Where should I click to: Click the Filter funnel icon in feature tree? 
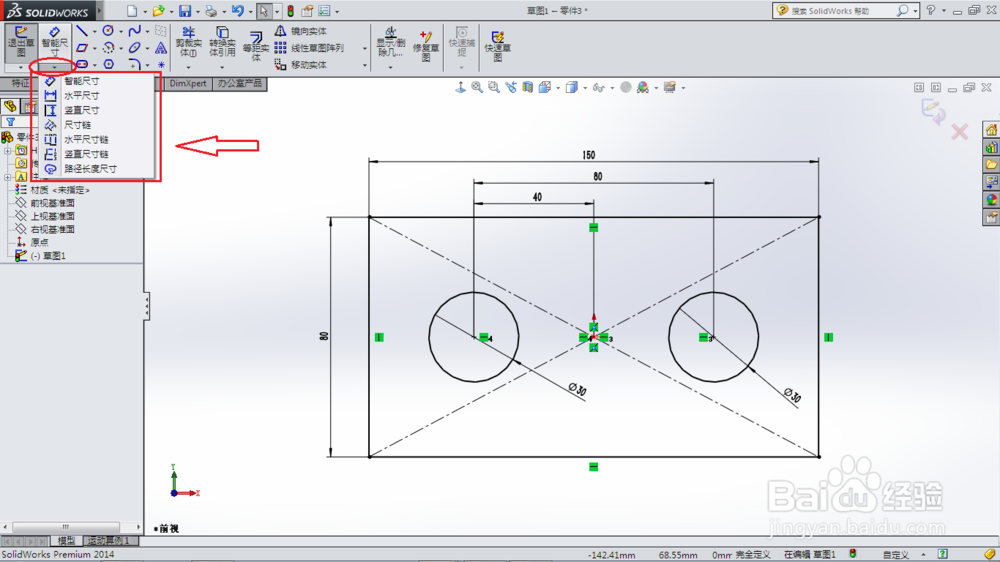[11, 121]
